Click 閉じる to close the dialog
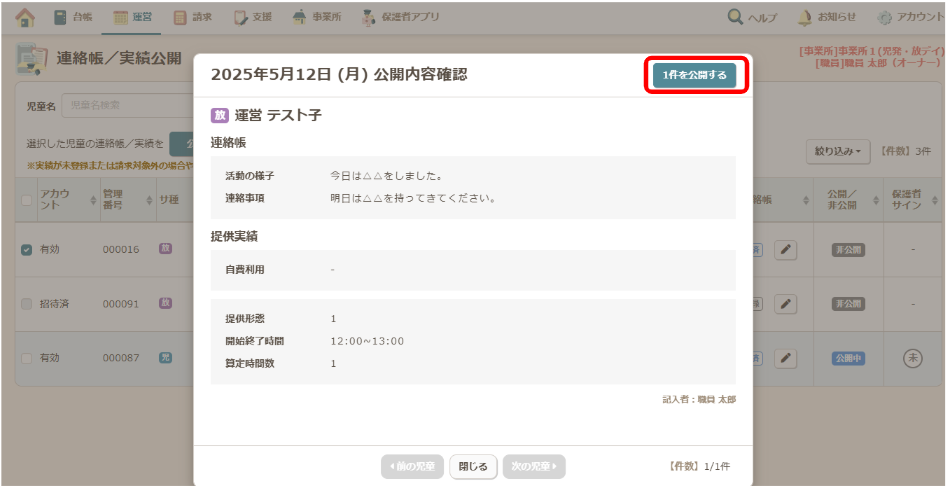Viewport: 948px width, 489px height. pyautogui.click(x=473, y=466)
